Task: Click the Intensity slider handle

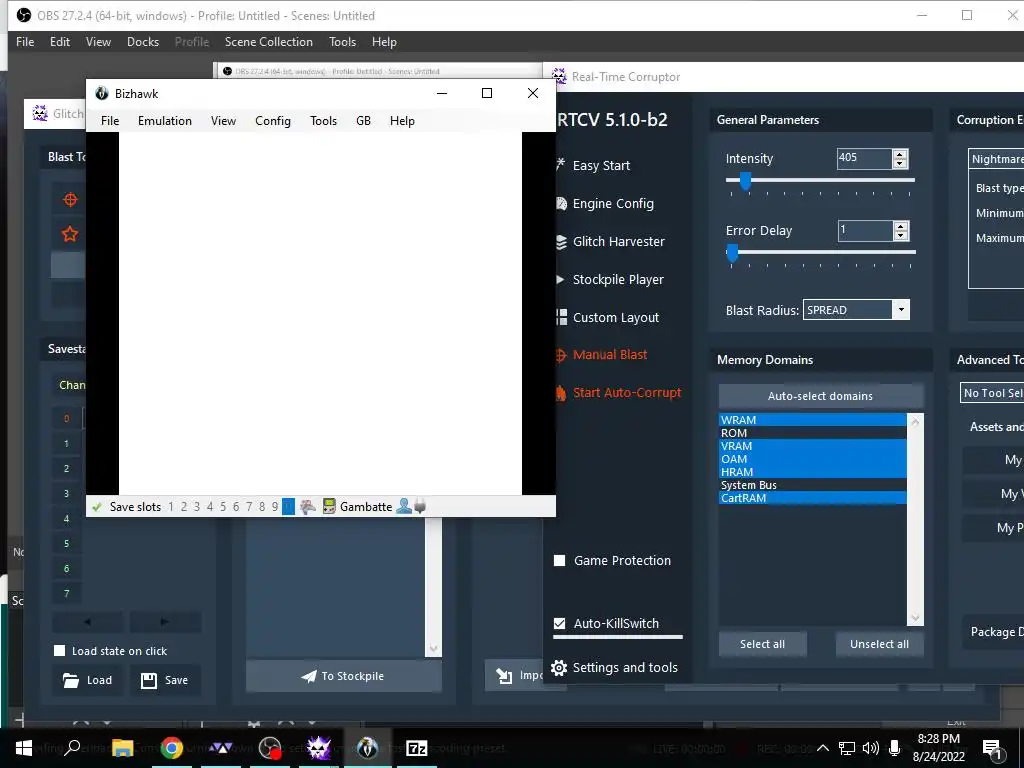Action: pyautogui.click(x=745, y=181)
